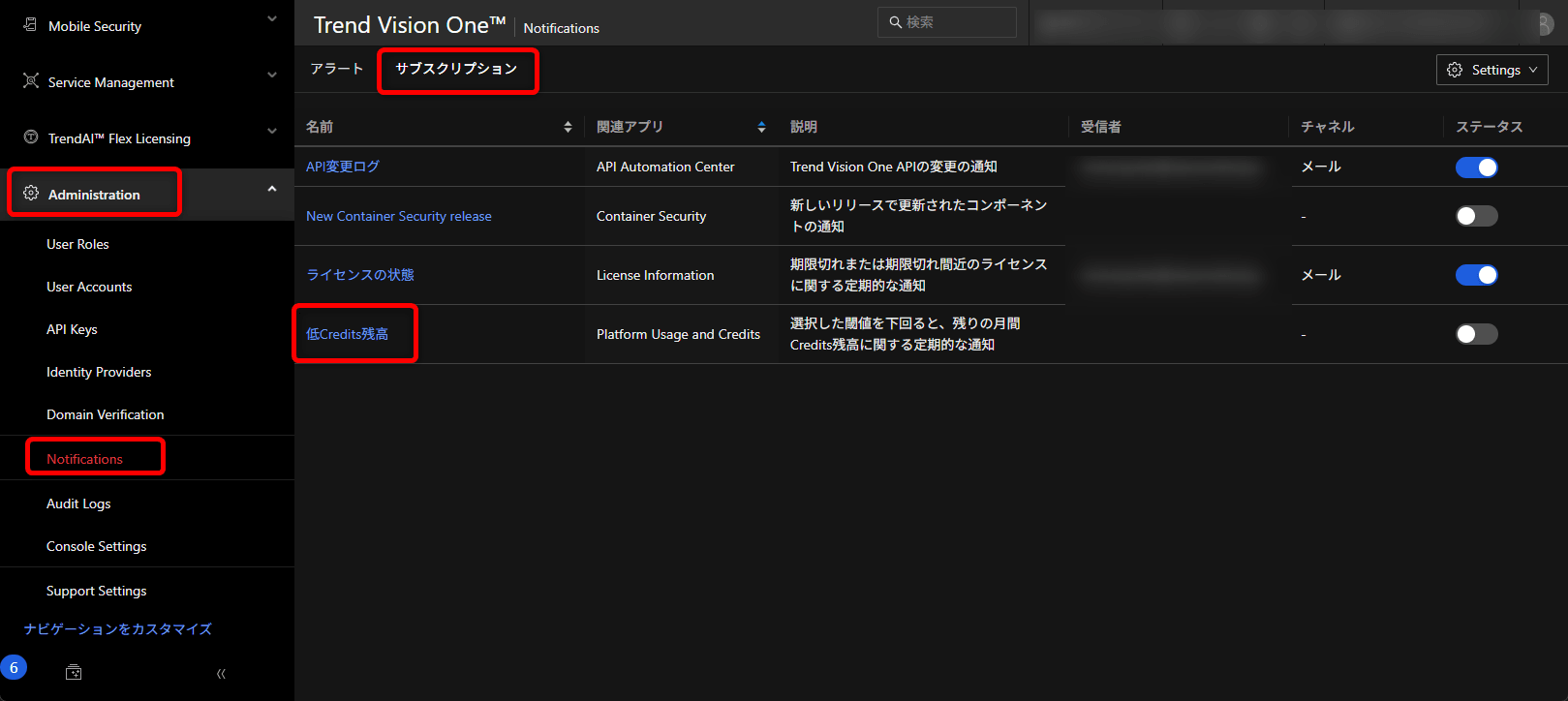Click the メール channel in ライセンスの状態 row

click(x=1321, y=275)
